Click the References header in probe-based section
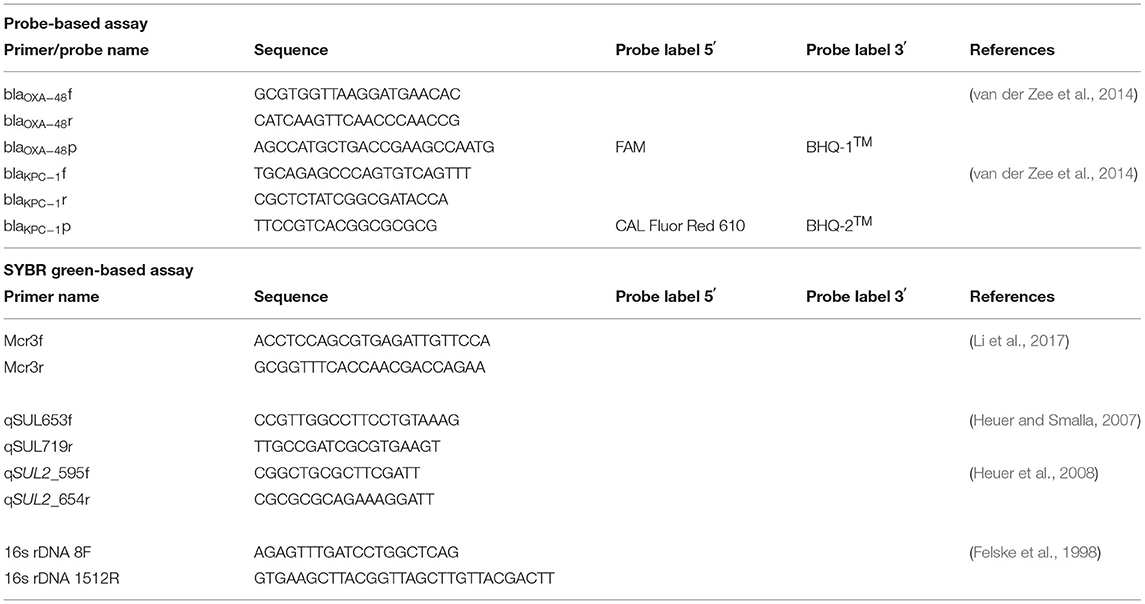Viewport: 1145px width, 604px height. point(1012,50)
